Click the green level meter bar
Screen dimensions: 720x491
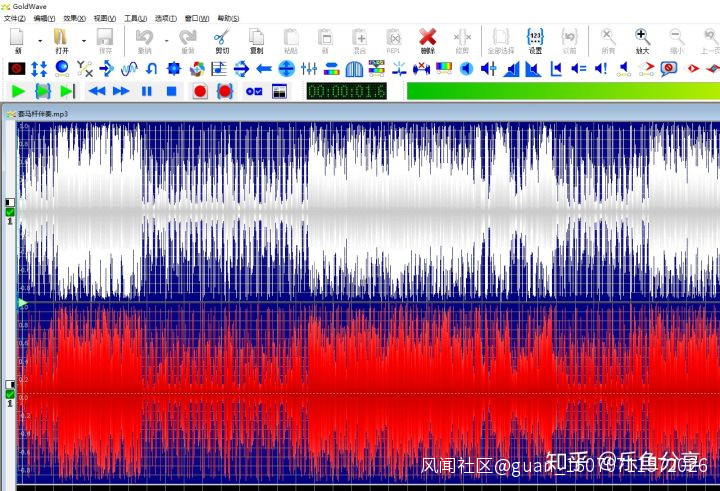tap(560, 91)
